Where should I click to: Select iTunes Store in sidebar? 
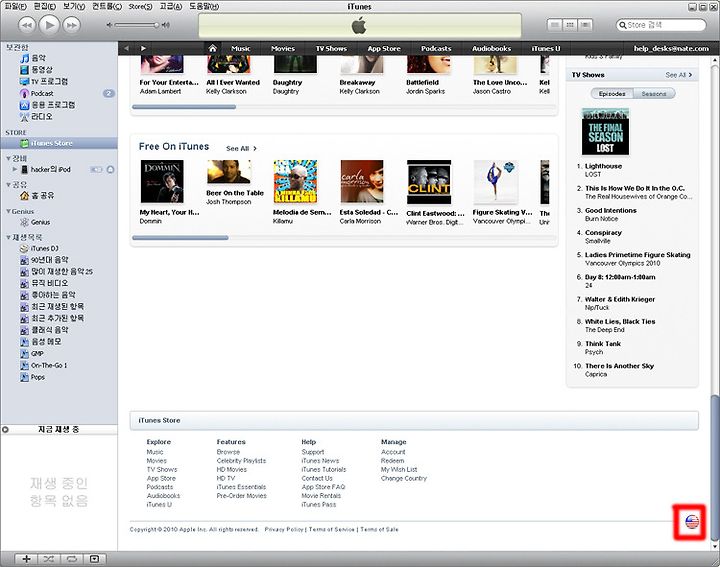tap(59, 143)
